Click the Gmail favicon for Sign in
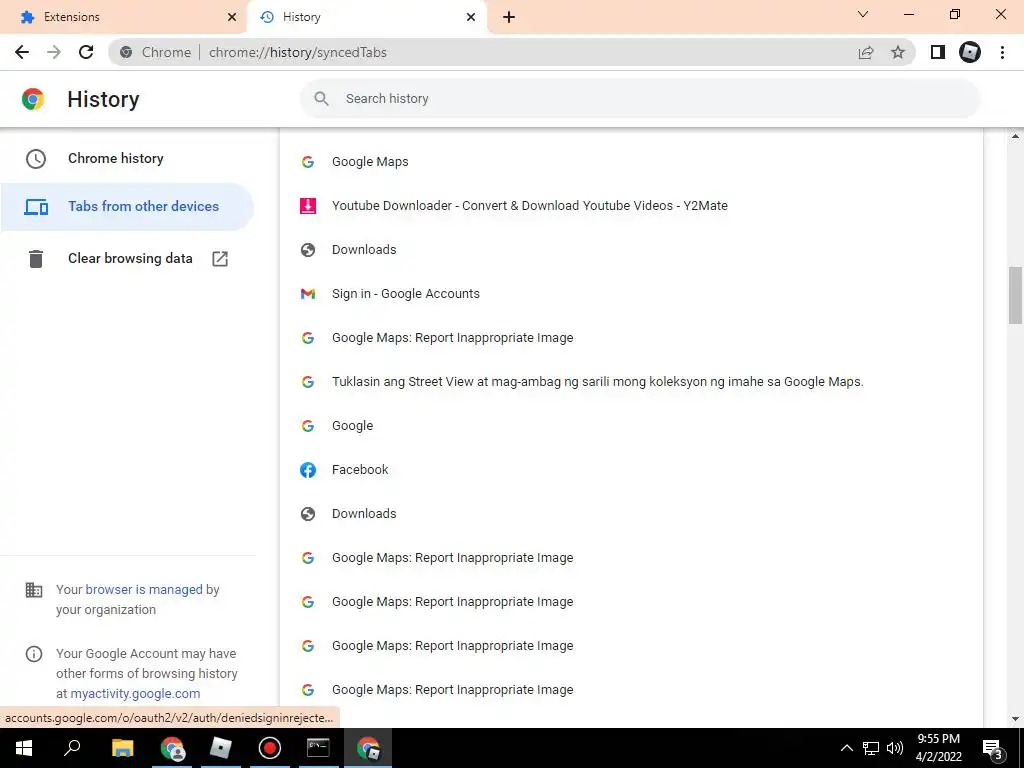The height and width of the screenshot is (768, 1024). [308, 294]
